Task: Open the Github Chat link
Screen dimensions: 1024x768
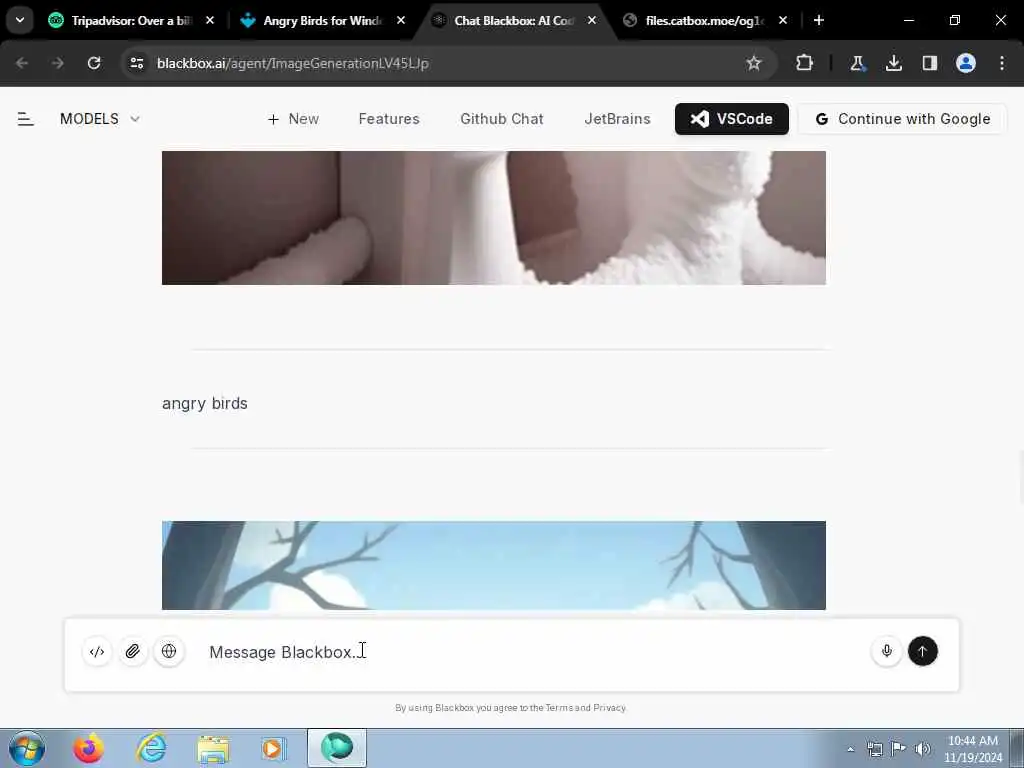Action: coord(502,119)
